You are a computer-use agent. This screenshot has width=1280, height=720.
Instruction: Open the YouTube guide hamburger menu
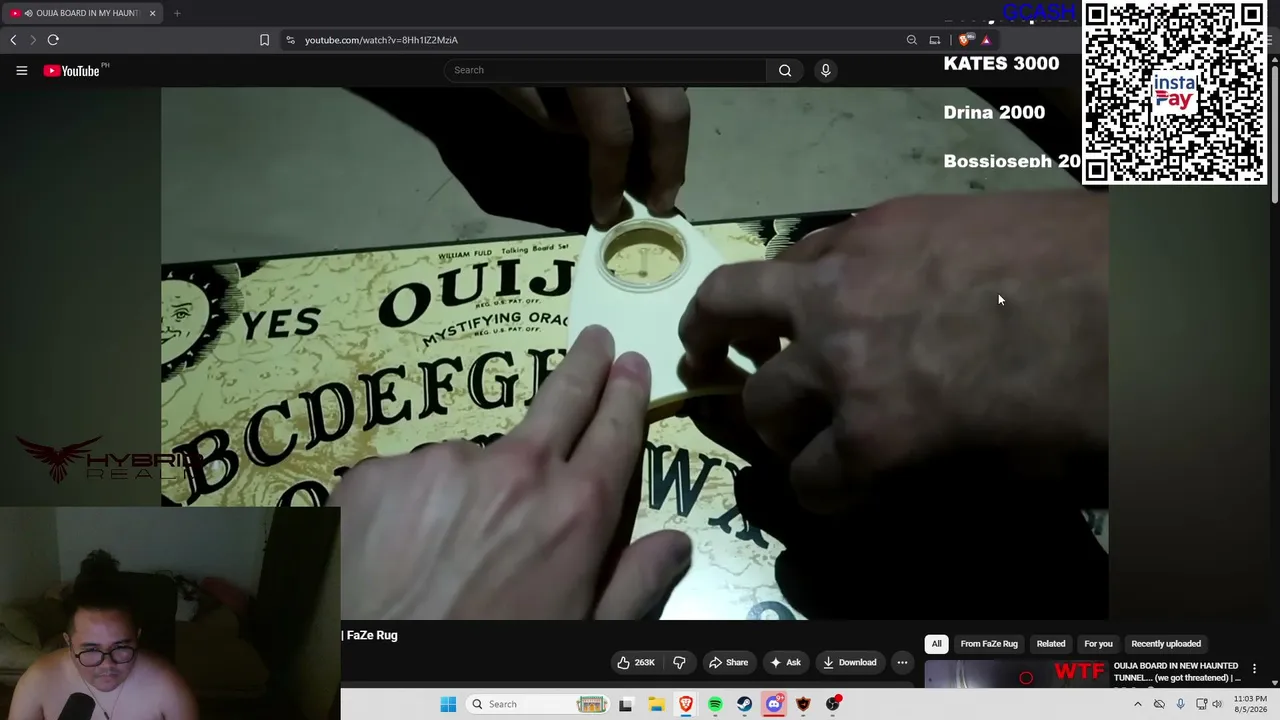click(21, 70)
